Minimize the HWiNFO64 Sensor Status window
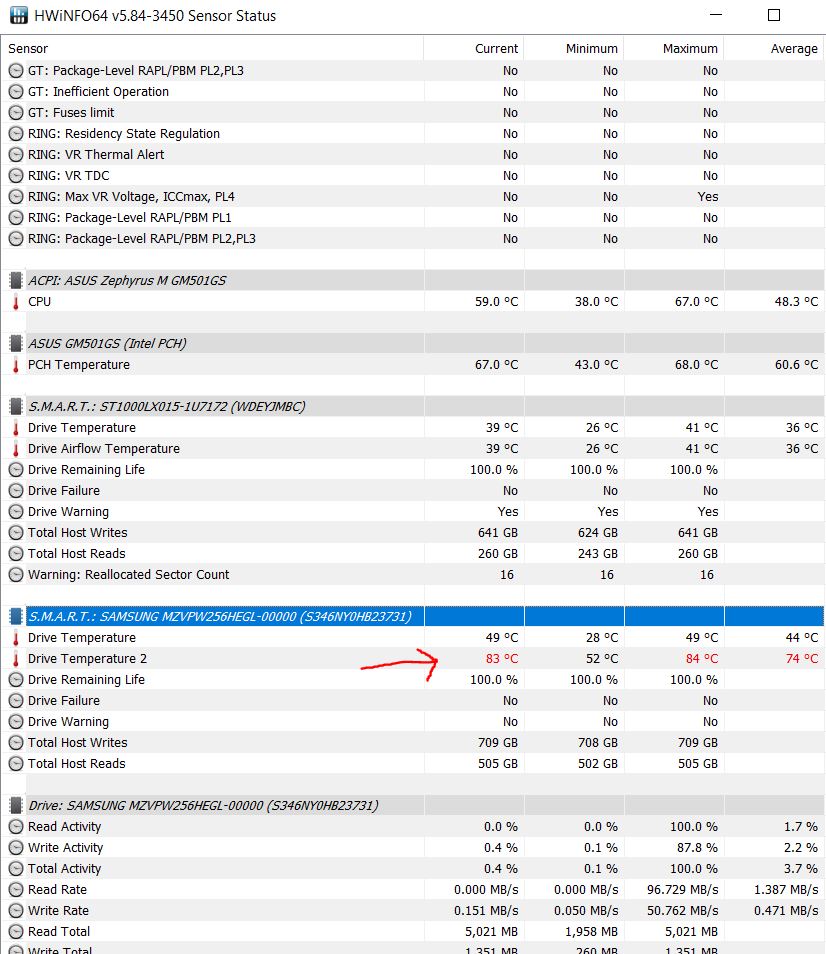826x954 pixels. [716, 15]
